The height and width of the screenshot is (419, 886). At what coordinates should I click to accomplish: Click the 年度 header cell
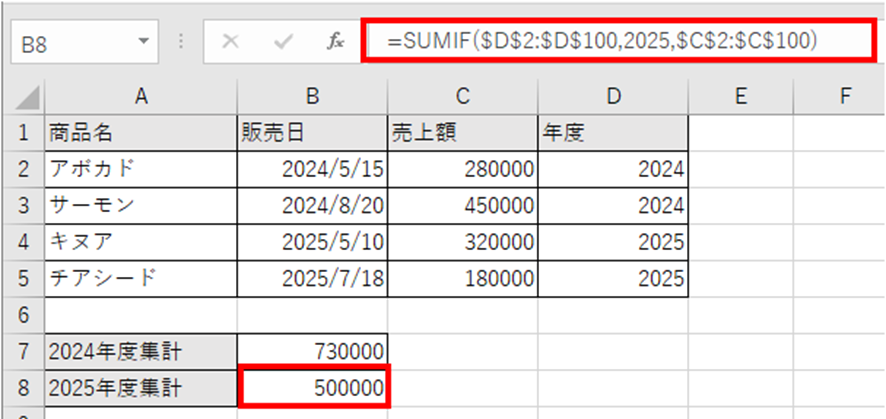(612, 132)
